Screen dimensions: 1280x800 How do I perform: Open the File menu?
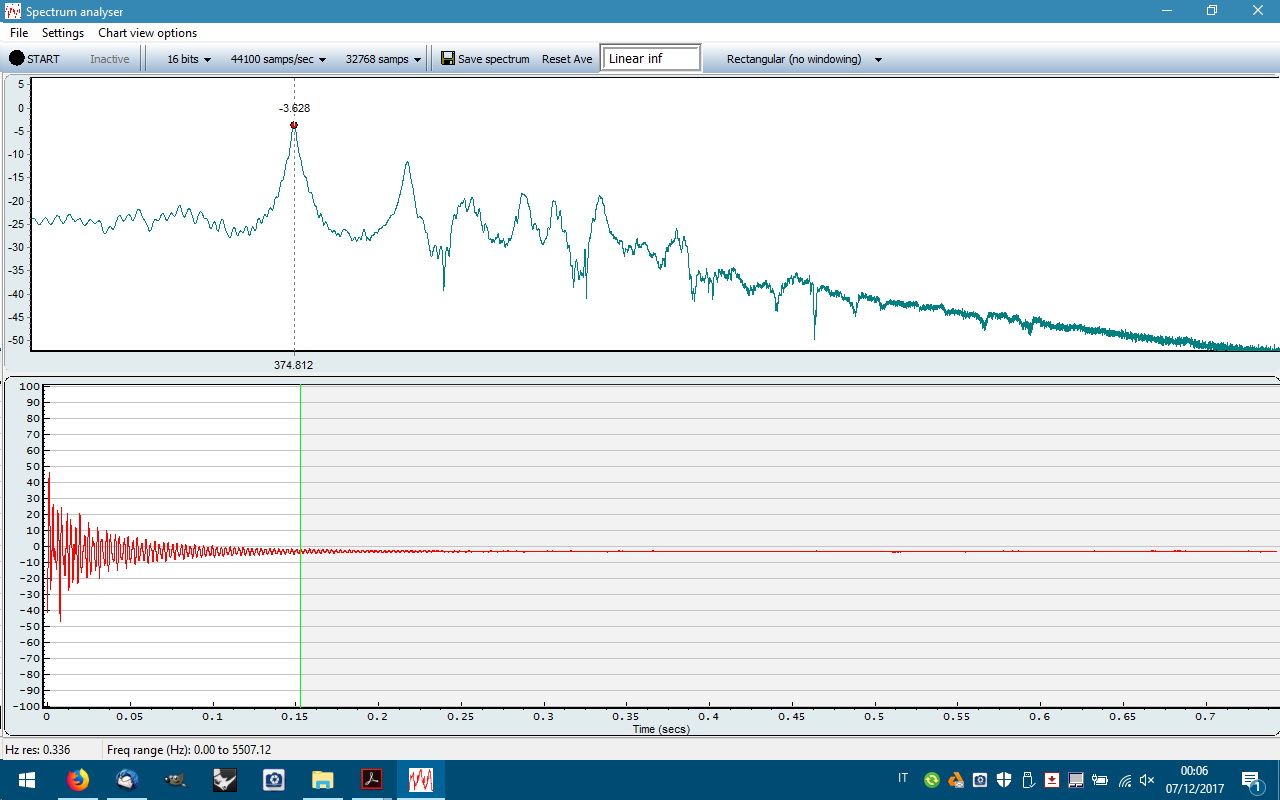click(x=19, y=33)
